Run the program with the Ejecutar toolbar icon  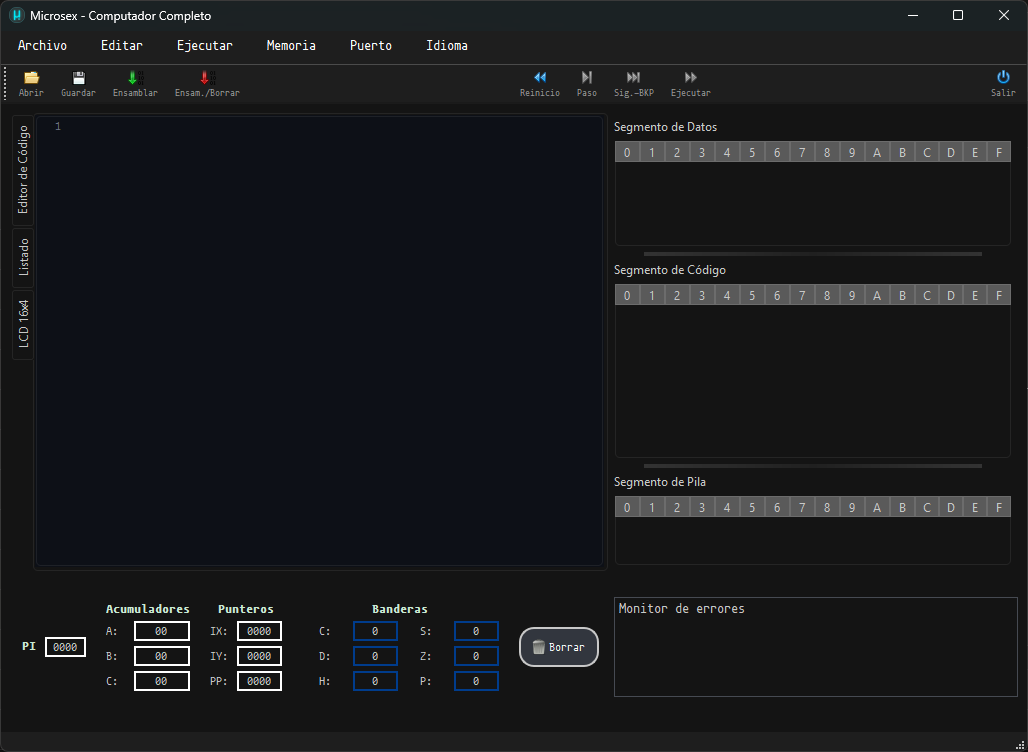[690, 84]
